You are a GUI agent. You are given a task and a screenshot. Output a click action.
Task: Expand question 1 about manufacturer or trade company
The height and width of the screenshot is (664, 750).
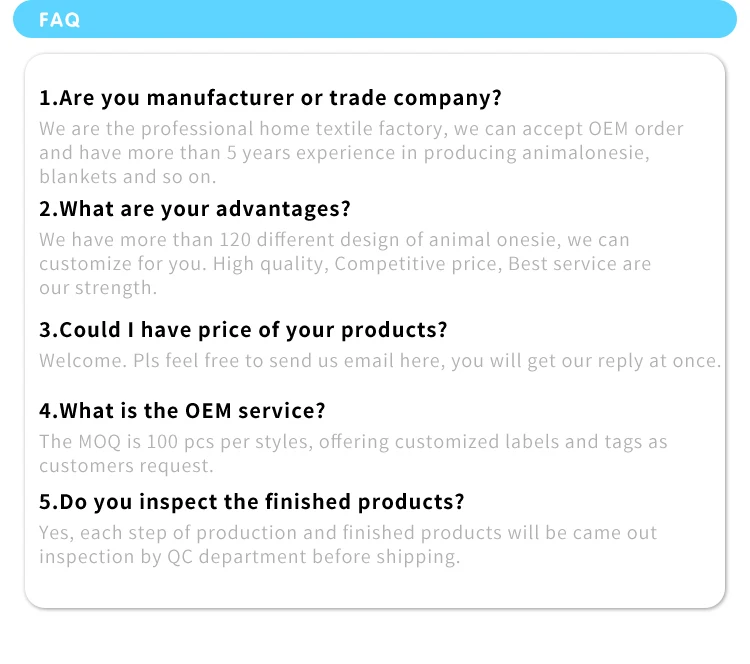270,98
